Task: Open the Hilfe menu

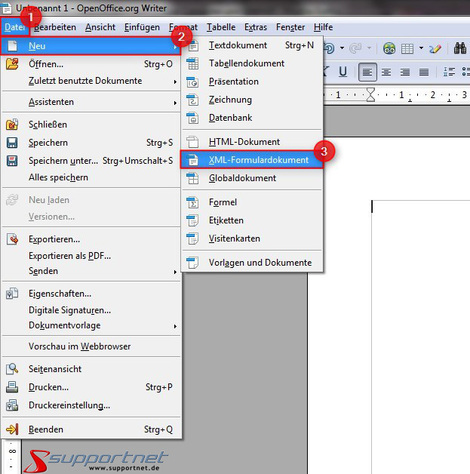Action: tap(323, 27)
